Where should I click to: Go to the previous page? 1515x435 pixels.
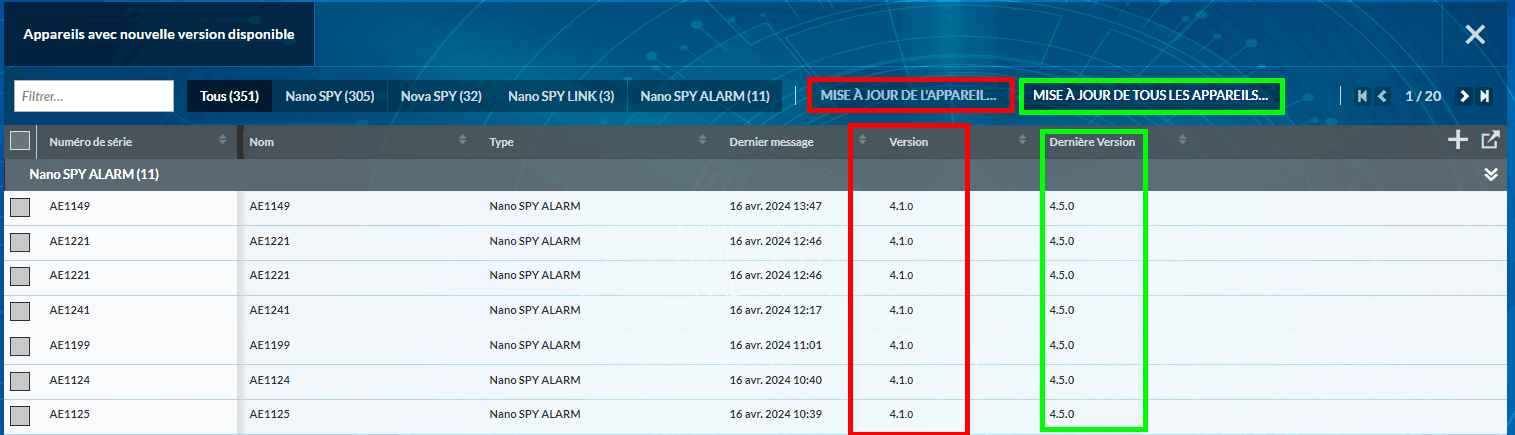pyautogui.click(x=1382, y=96)
